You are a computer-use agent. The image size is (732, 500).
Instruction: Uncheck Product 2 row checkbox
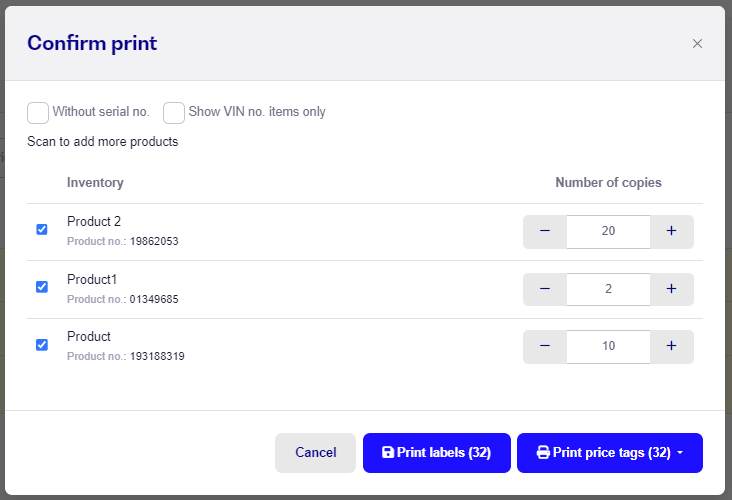[x=42, y=229]
